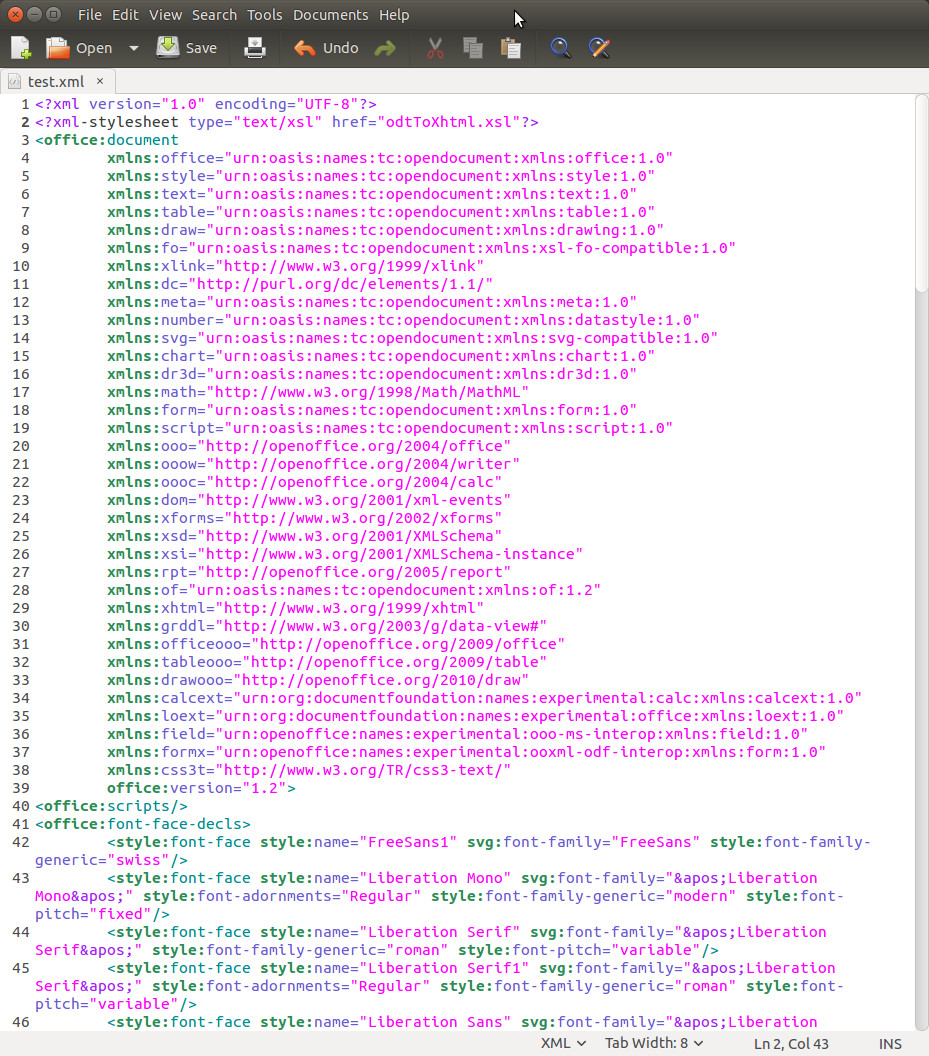Viewport: 929px width, 1056px height.
Task: Click 'http://purl.org/dc/elements/1.1/' on line 11
Action: point(340,284)
